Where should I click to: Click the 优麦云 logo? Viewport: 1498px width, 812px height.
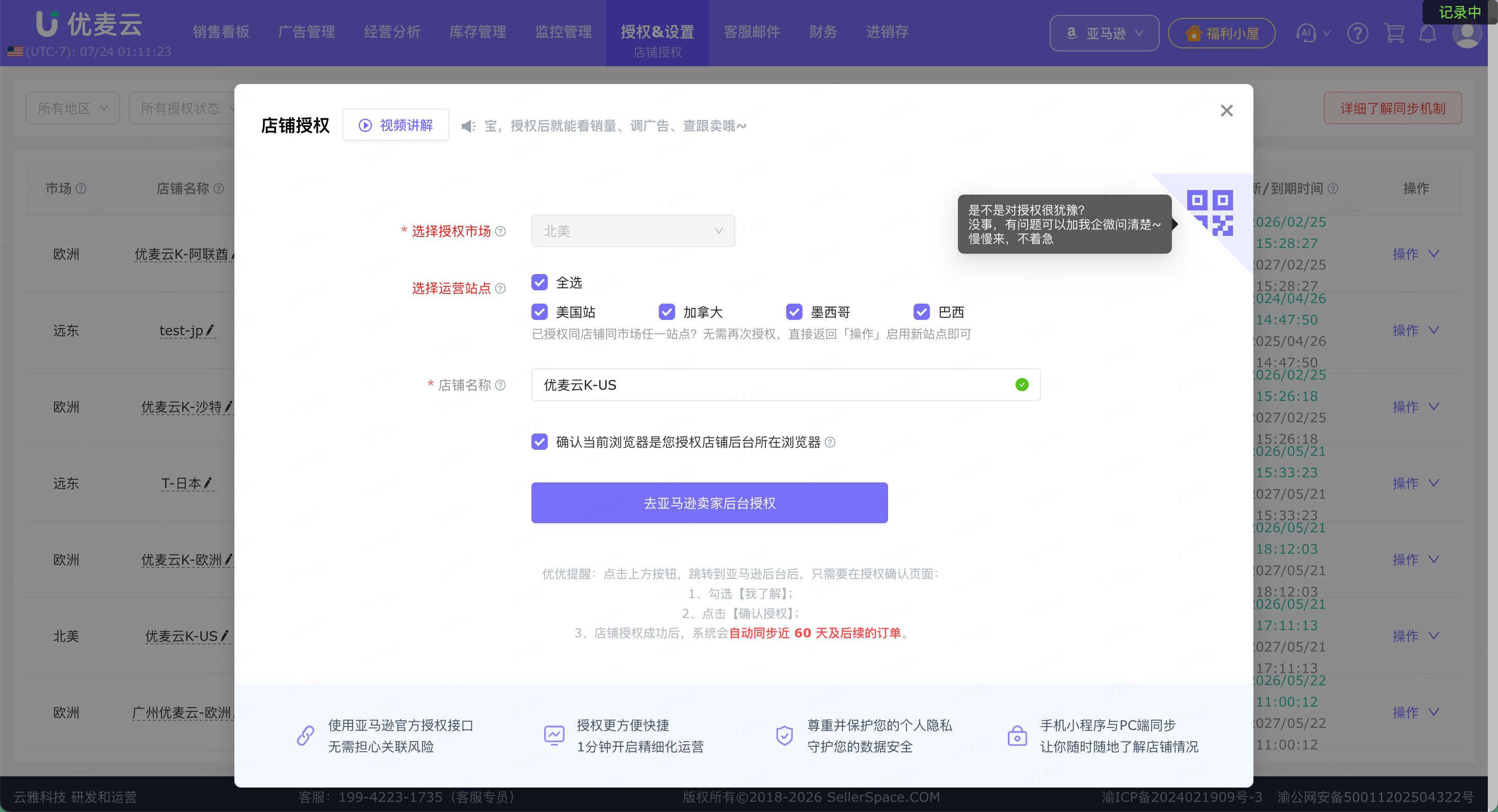click(89, 24)
